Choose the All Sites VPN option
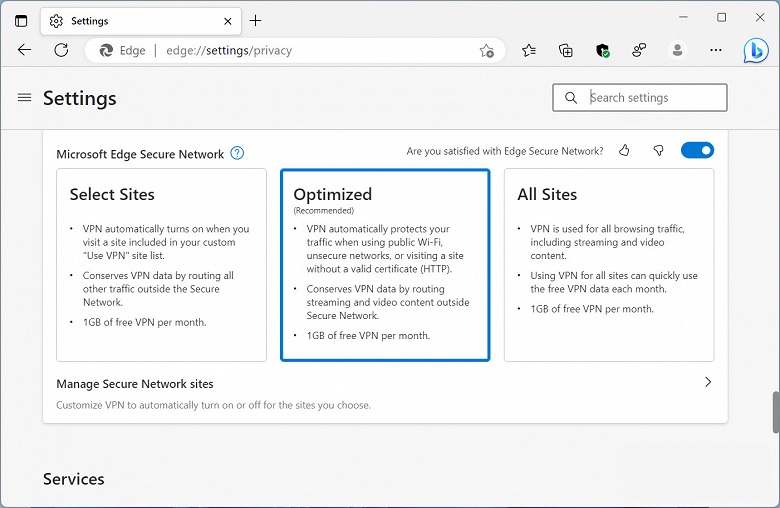This screenshot has width=780, height=508. click(608, 264)
